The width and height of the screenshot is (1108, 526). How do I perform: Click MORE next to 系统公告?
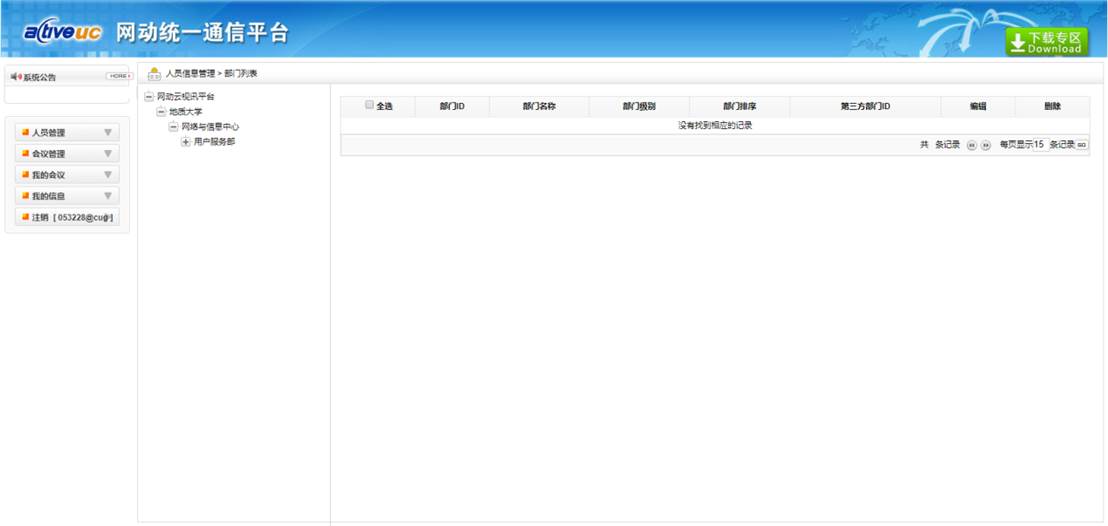click(x=118, y=76)
